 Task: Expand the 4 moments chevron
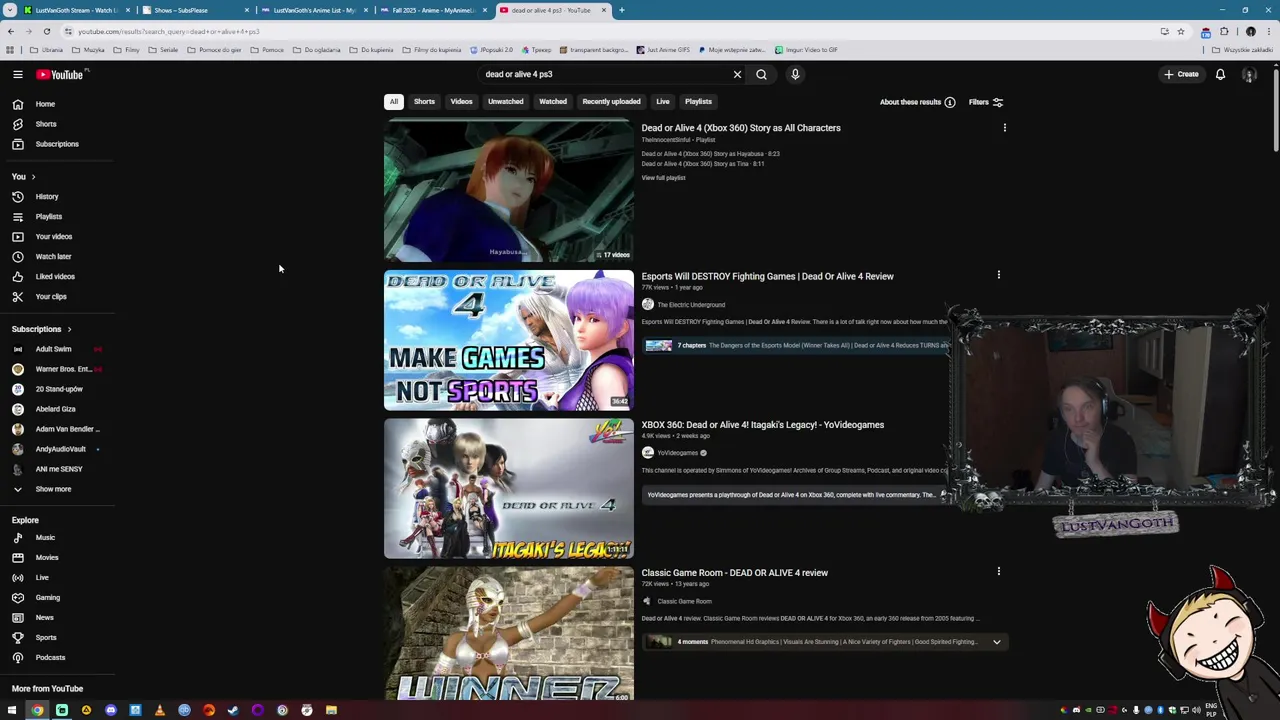[996, 642]
